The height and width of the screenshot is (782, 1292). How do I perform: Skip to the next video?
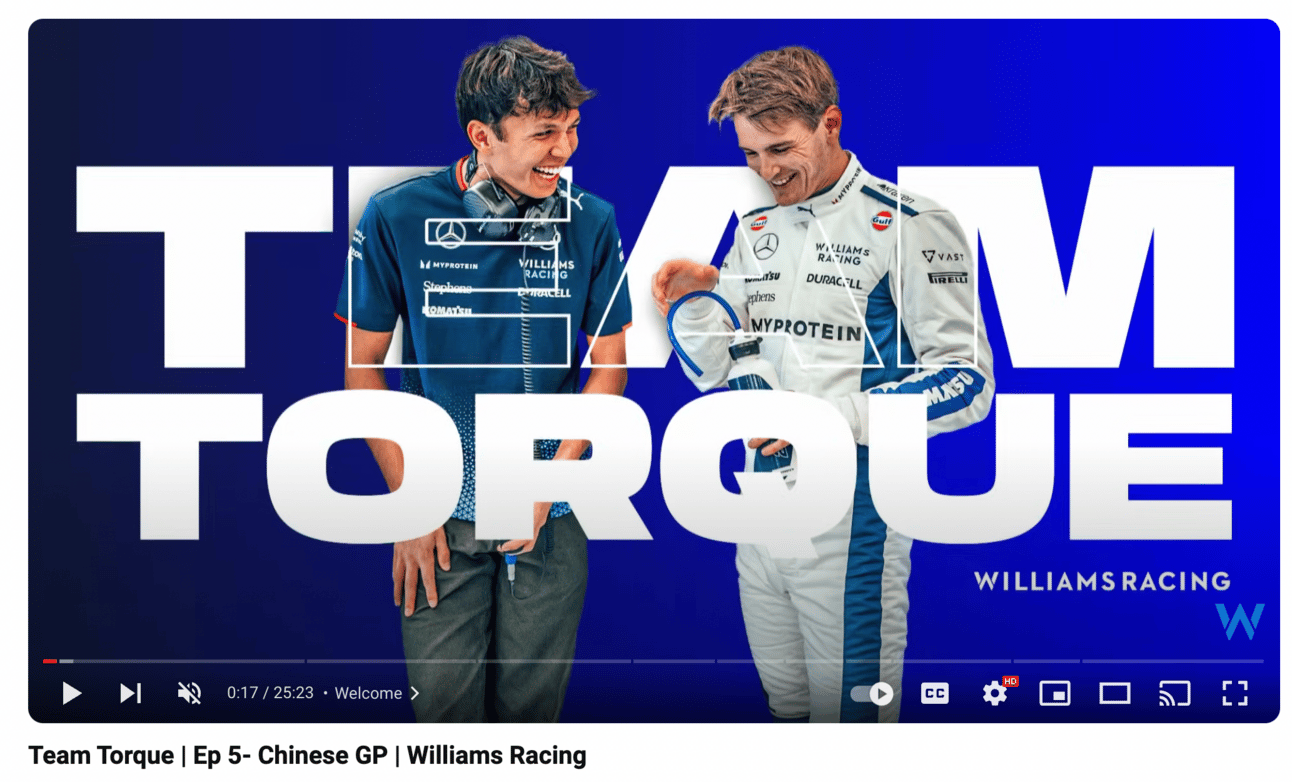point(130,693)
